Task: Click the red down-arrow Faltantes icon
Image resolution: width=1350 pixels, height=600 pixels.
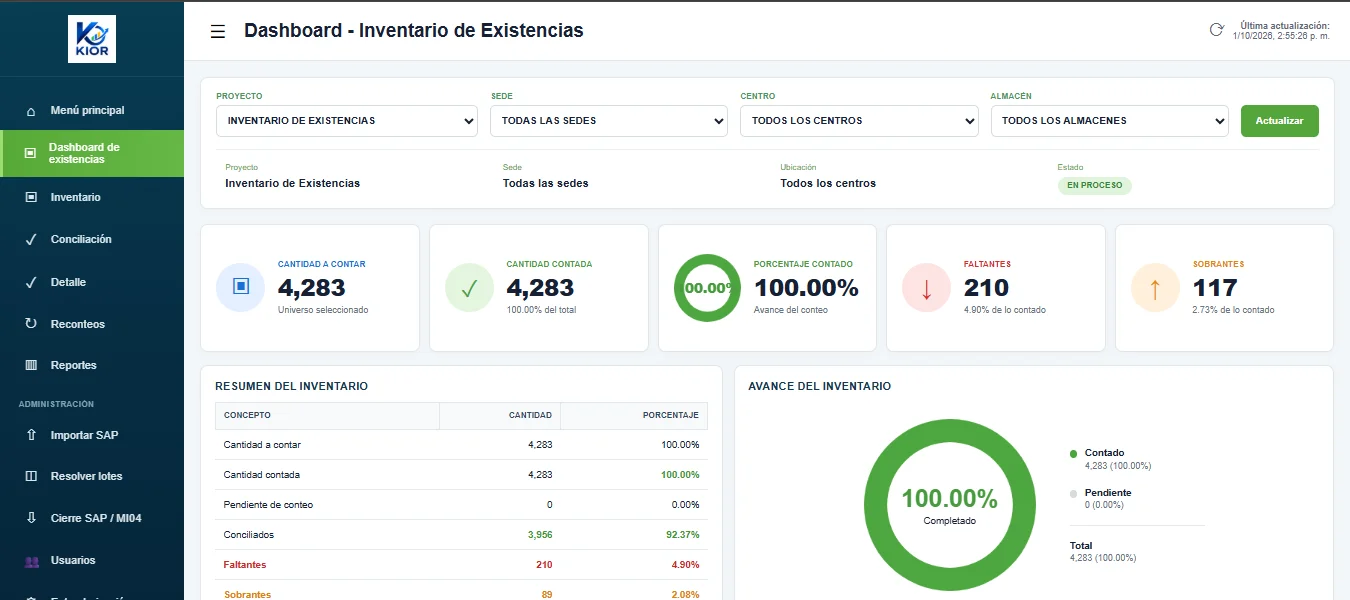Action: point(926,288)
